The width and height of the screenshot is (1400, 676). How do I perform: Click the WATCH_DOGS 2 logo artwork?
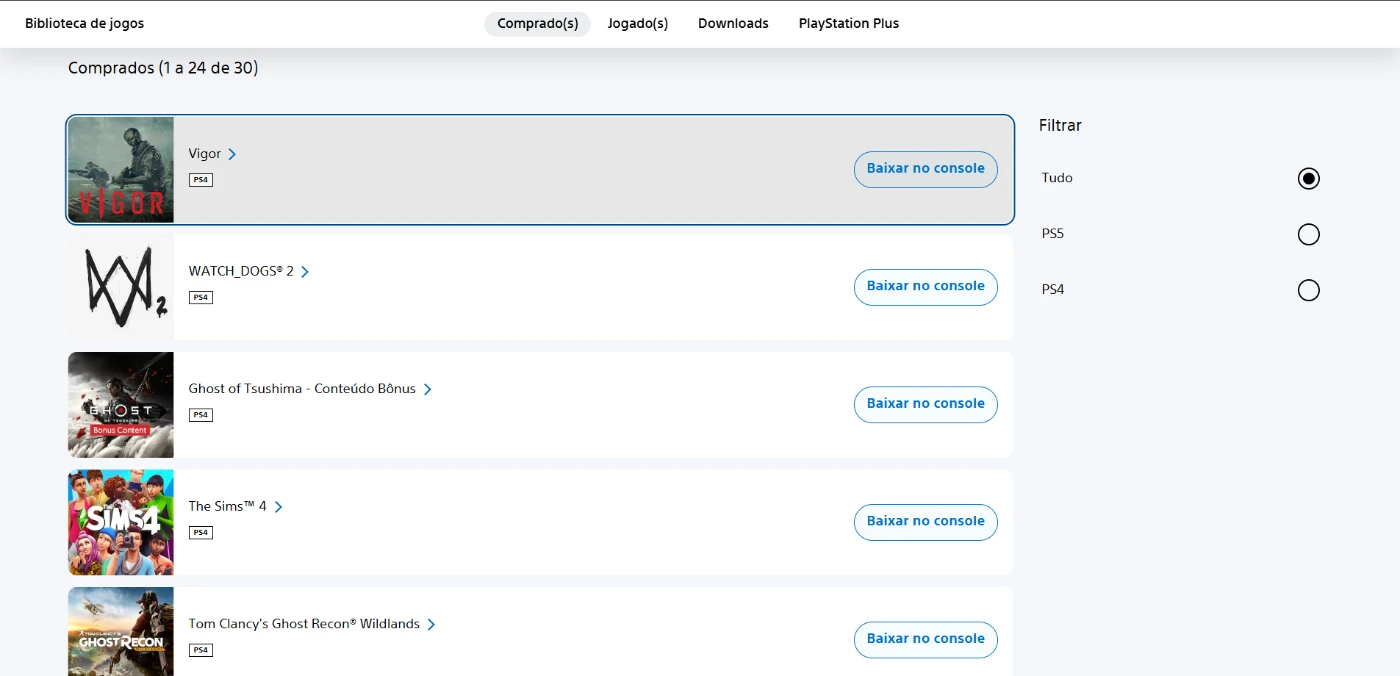[x=121, y=287]
